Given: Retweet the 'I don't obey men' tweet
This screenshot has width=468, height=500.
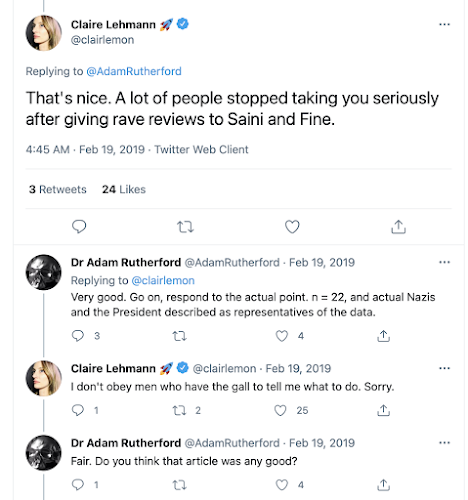Looking at the screenshot, I should tap(179, 410).
